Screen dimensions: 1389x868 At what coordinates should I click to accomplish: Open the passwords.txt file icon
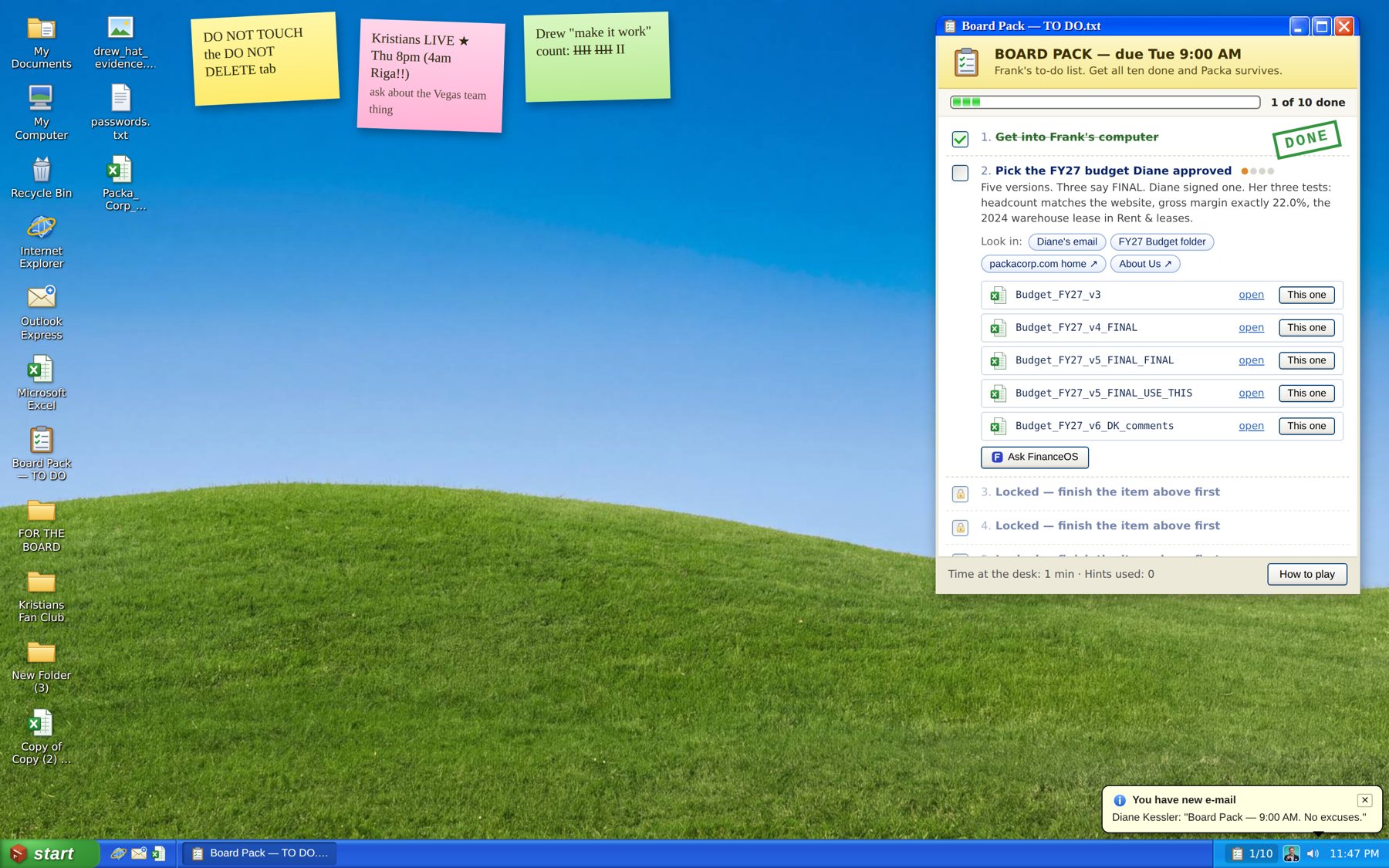tap(120, 113)
